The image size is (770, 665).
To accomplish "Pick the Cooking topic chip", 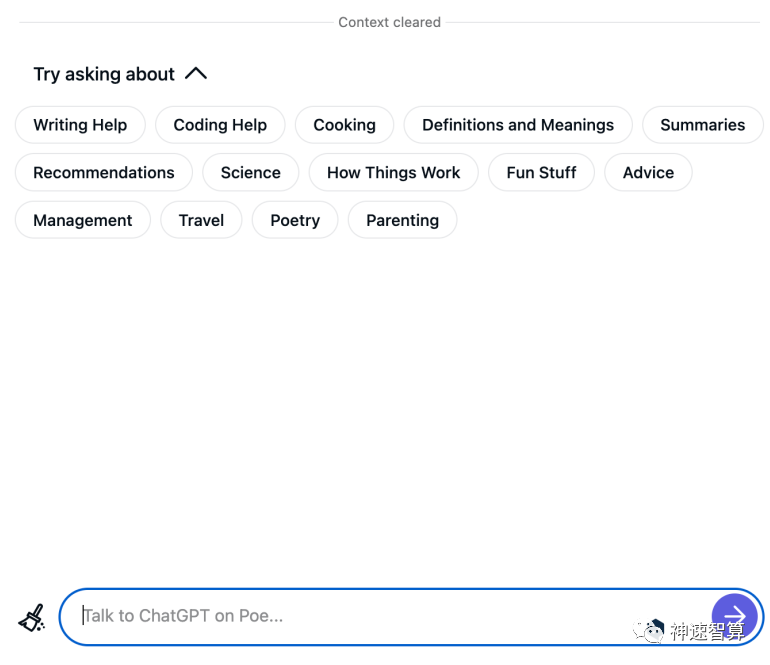I will click(344, 125).
